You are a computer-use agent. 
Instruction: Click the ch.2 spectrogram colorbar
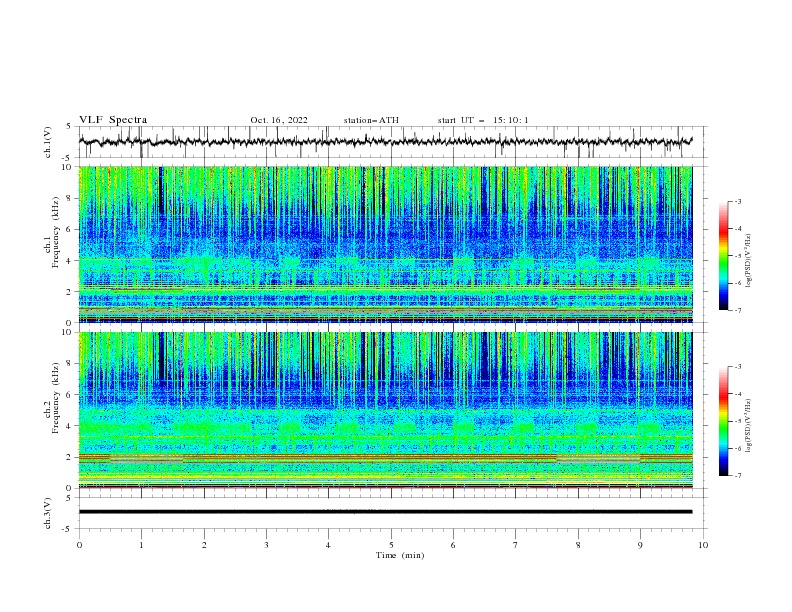point(723,421)
